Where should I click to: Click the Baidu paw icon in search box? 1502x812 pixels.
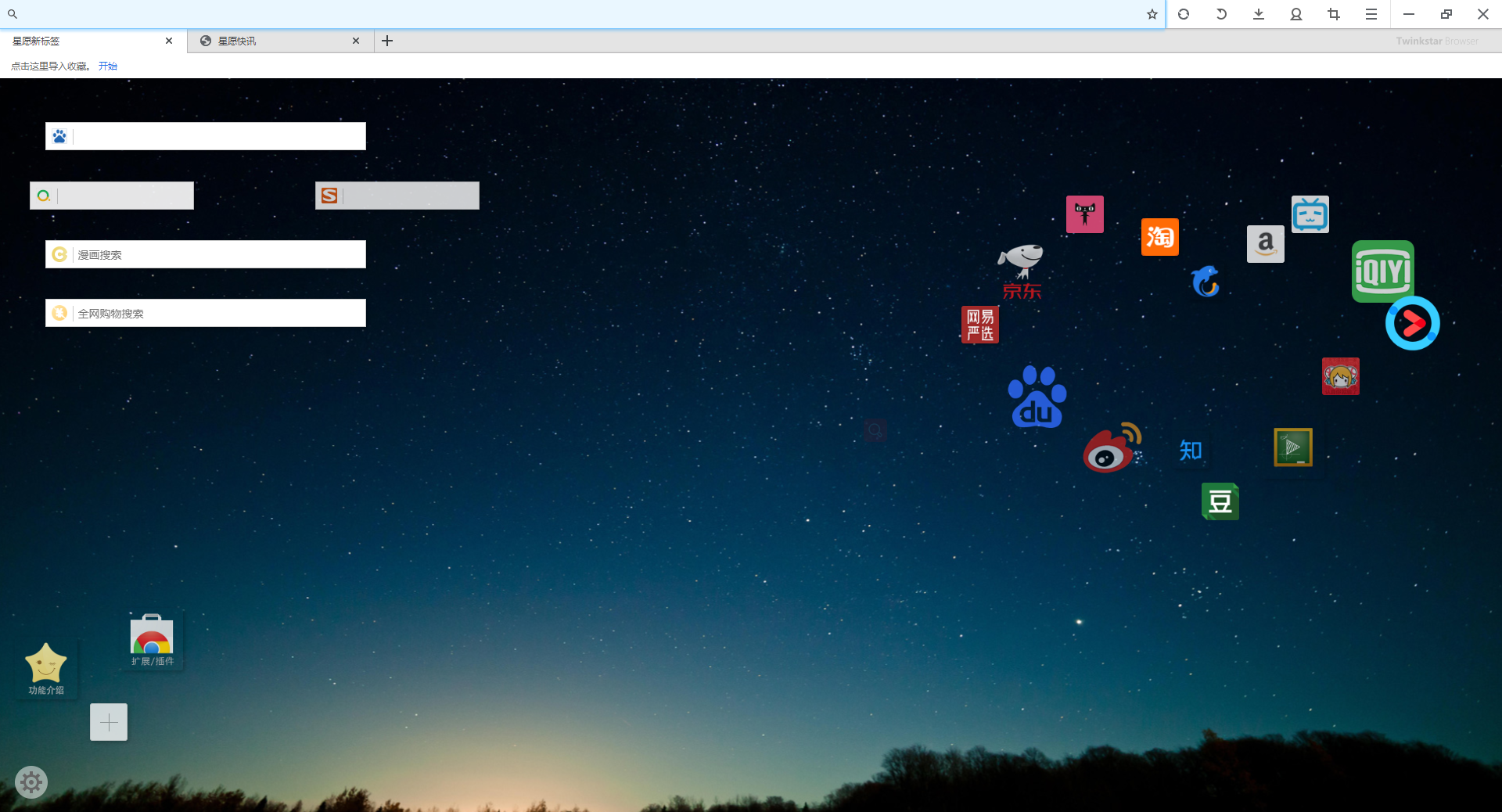[x=59, y=136]
